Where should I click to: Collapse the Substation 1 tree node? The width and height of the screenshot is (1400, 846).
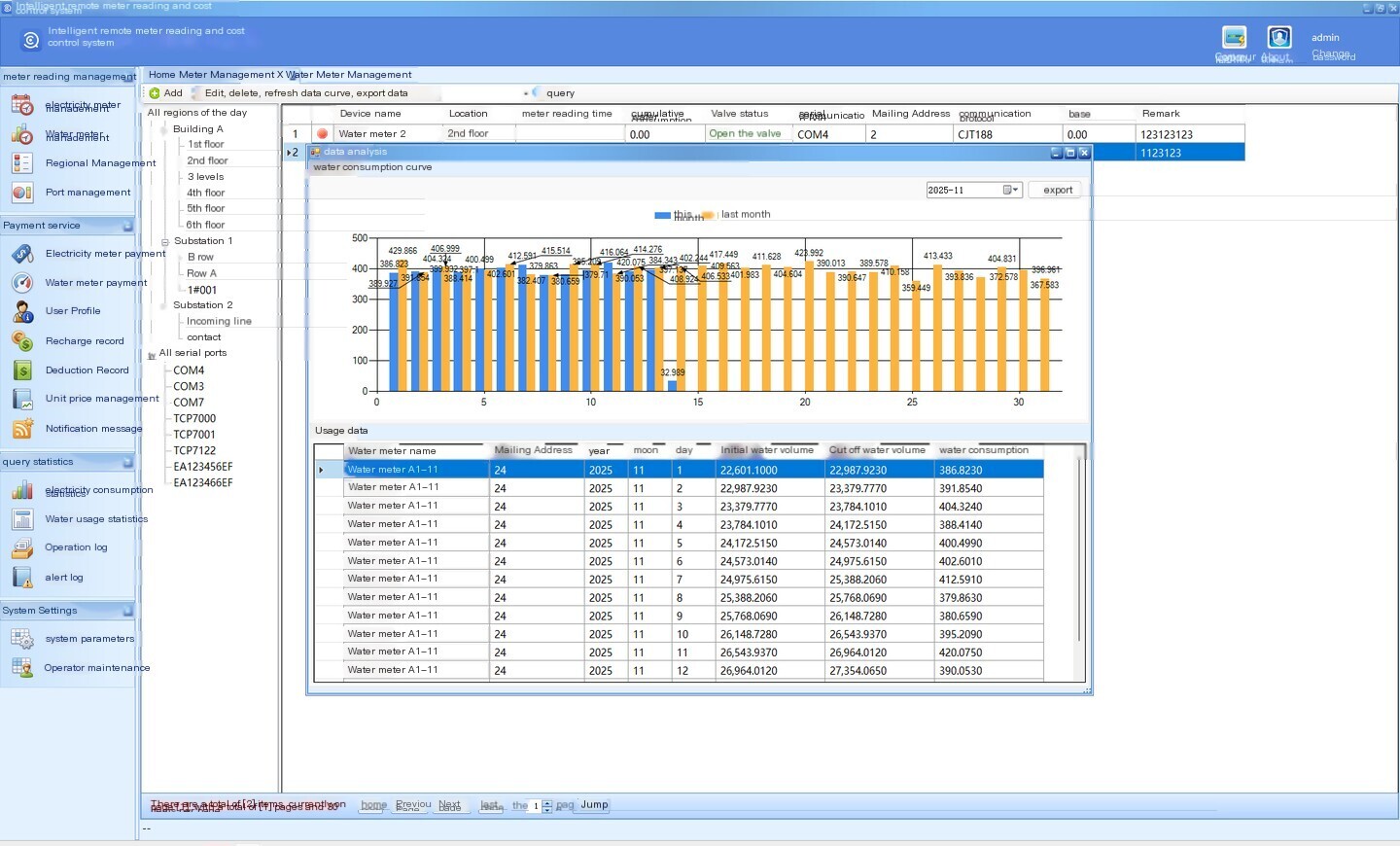click(x=164, y=241)
